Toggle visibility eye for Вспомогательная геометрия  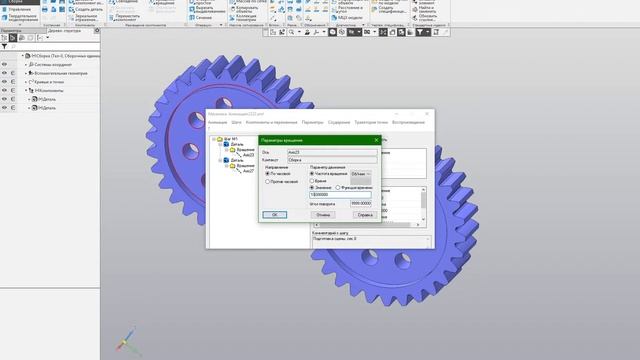click(x=4, y=73)
